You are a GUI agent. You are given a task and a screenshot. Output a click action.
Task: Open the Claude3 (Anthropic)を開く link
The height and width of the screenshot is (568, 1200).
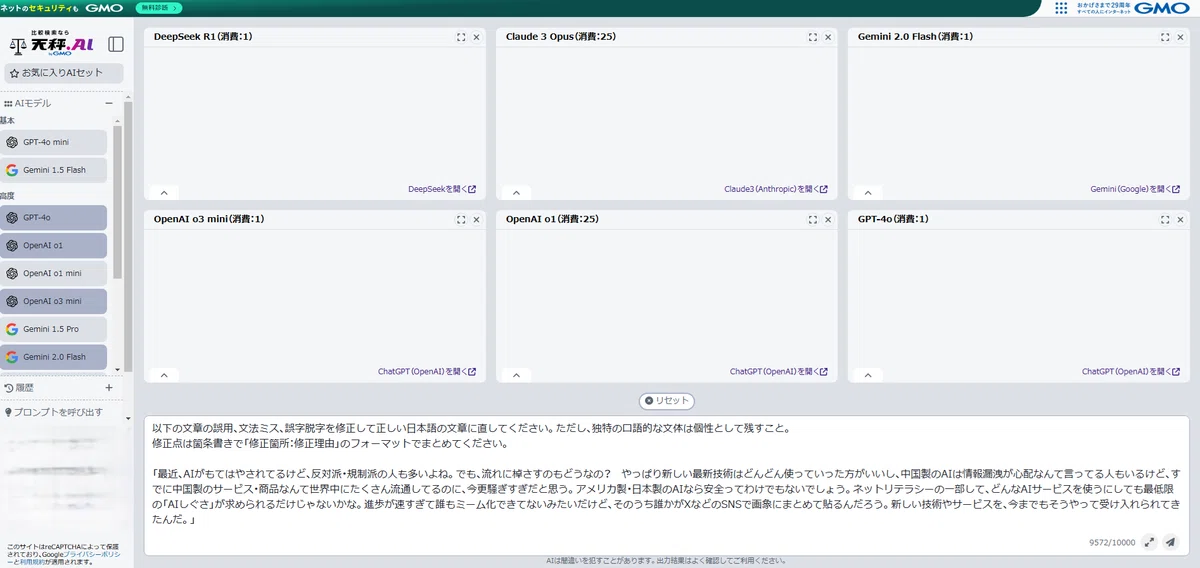(x=776, y=189)
